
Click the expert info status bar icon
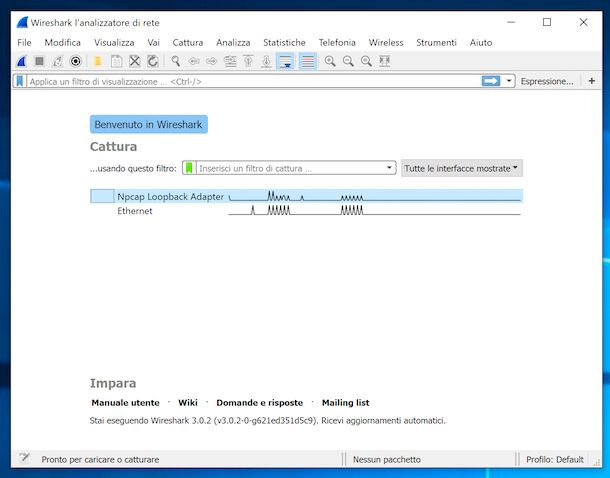(x=24, y=458)
